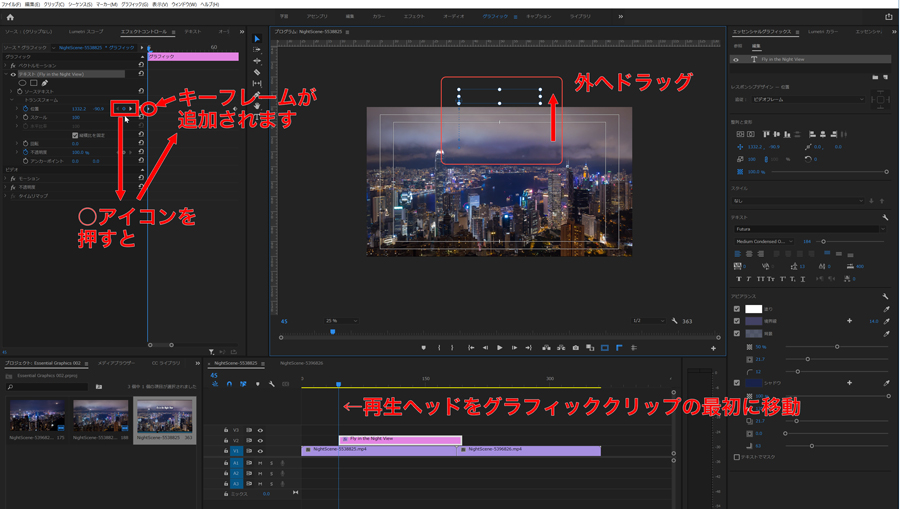Click the Export Frame camera icon
Screen dimensions: 900x509
pyautogui.click(x=575, y=348)
